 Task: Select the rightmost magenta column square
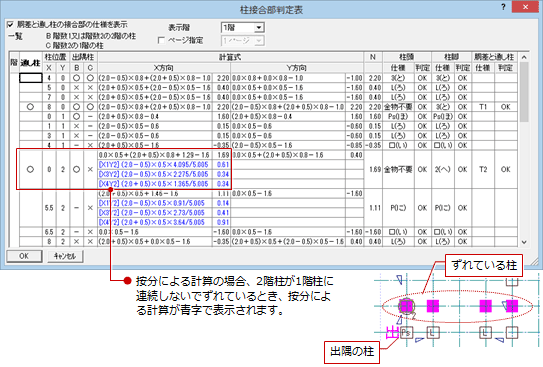tap(512, 306)
